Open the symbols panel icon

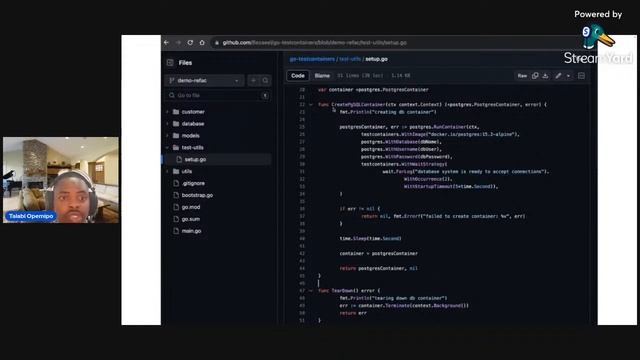pyautogui.click(x=582, y=76)
